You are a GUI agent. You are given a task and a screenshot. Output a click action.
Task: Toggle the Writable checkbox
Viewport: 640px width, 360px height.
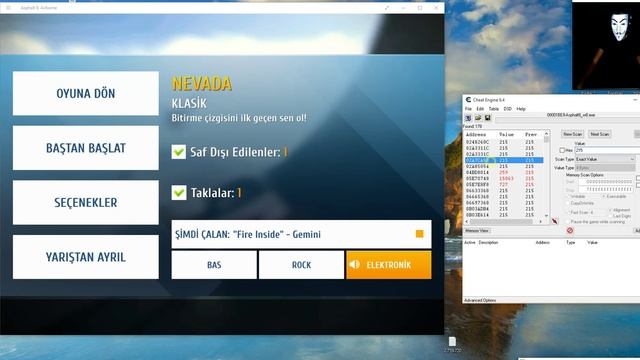pyautogui.click(x=568, y=196)
